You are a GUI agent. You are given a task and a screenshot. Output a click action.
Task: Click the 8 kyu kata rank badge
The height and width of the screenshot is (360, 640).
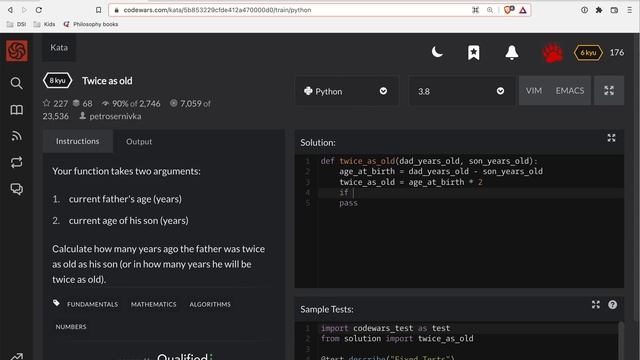(57, 81)
